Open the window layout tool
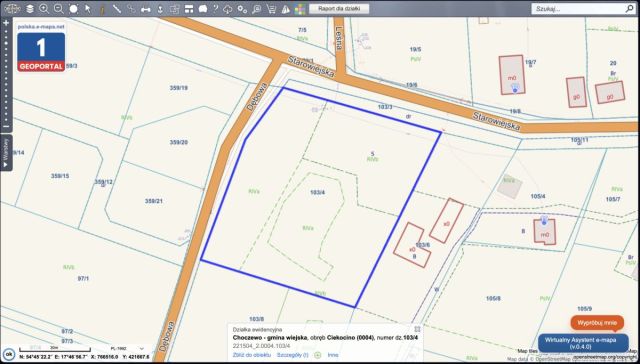640x364 pixels. click(189, 9)
